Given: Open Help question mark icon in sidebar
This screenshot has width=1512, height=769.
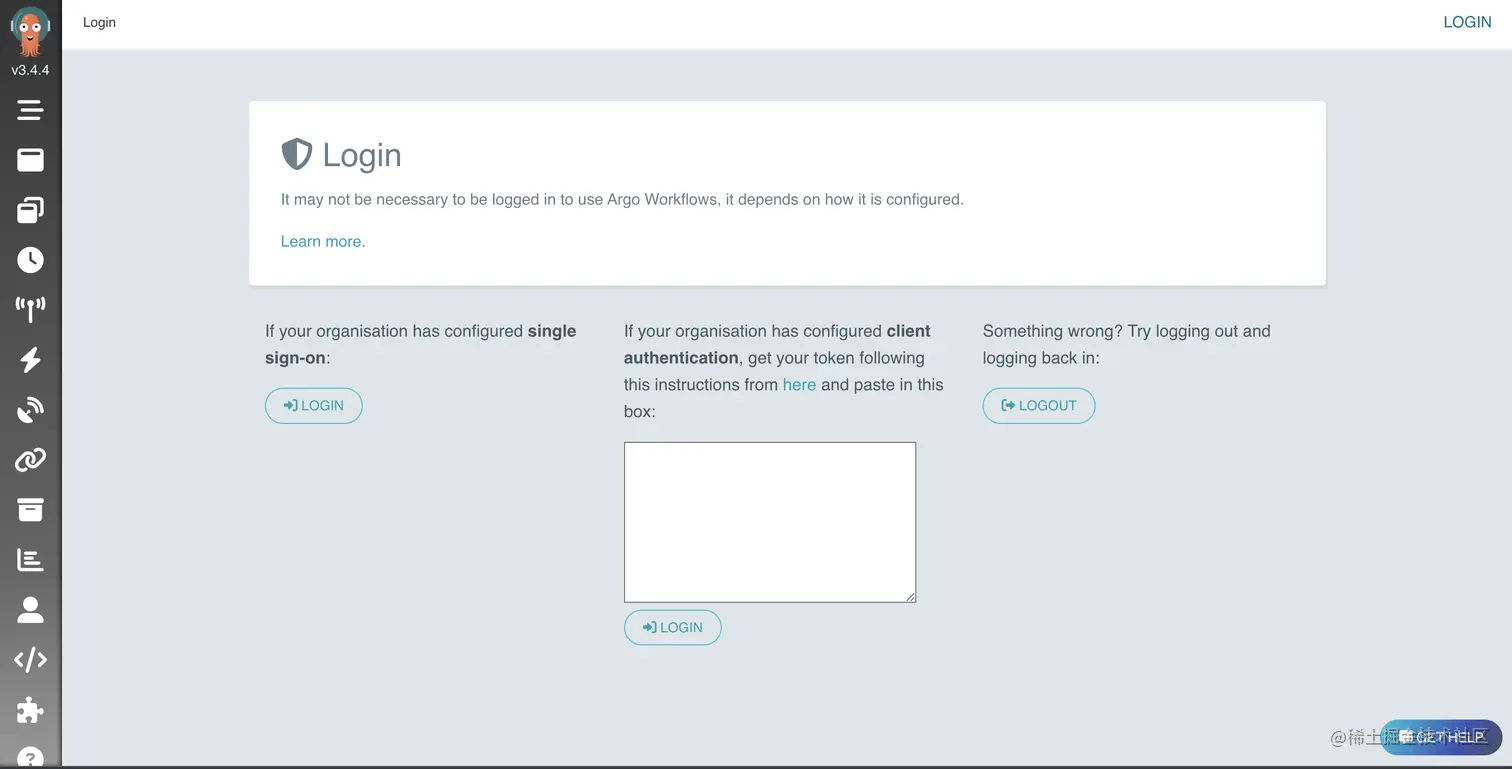Looking at the screenshot, I should (x=30, y=757).
